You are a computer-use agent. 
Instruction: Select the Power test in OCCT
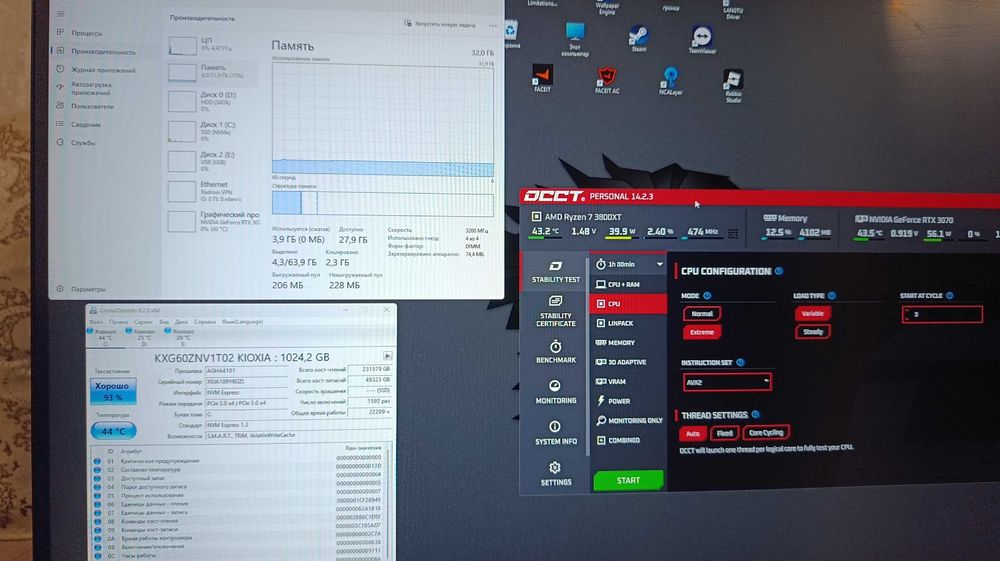coord(628,401)
